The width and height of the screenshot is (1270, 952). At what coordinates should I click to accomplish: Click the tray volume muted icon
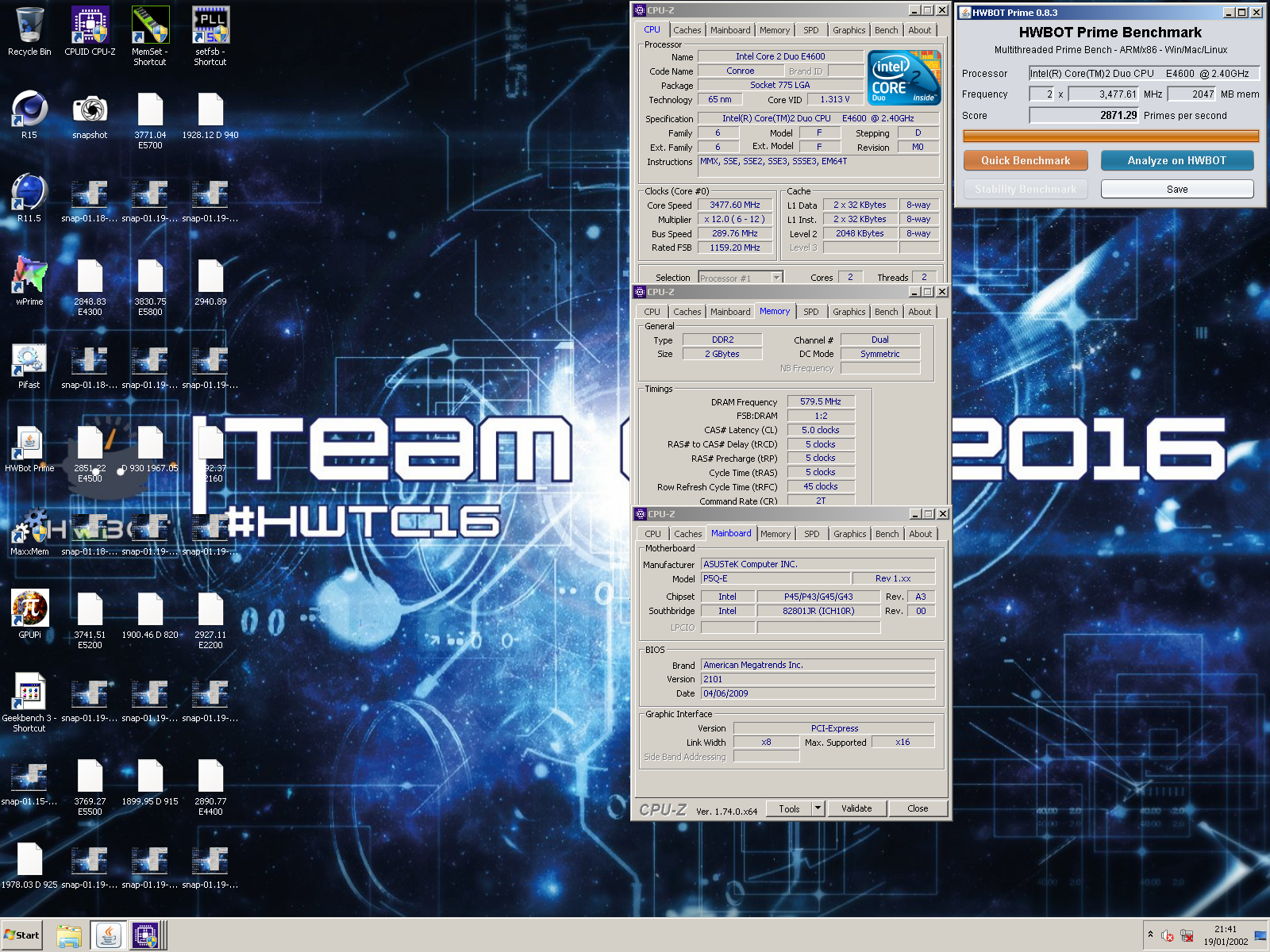(1167, 936)
